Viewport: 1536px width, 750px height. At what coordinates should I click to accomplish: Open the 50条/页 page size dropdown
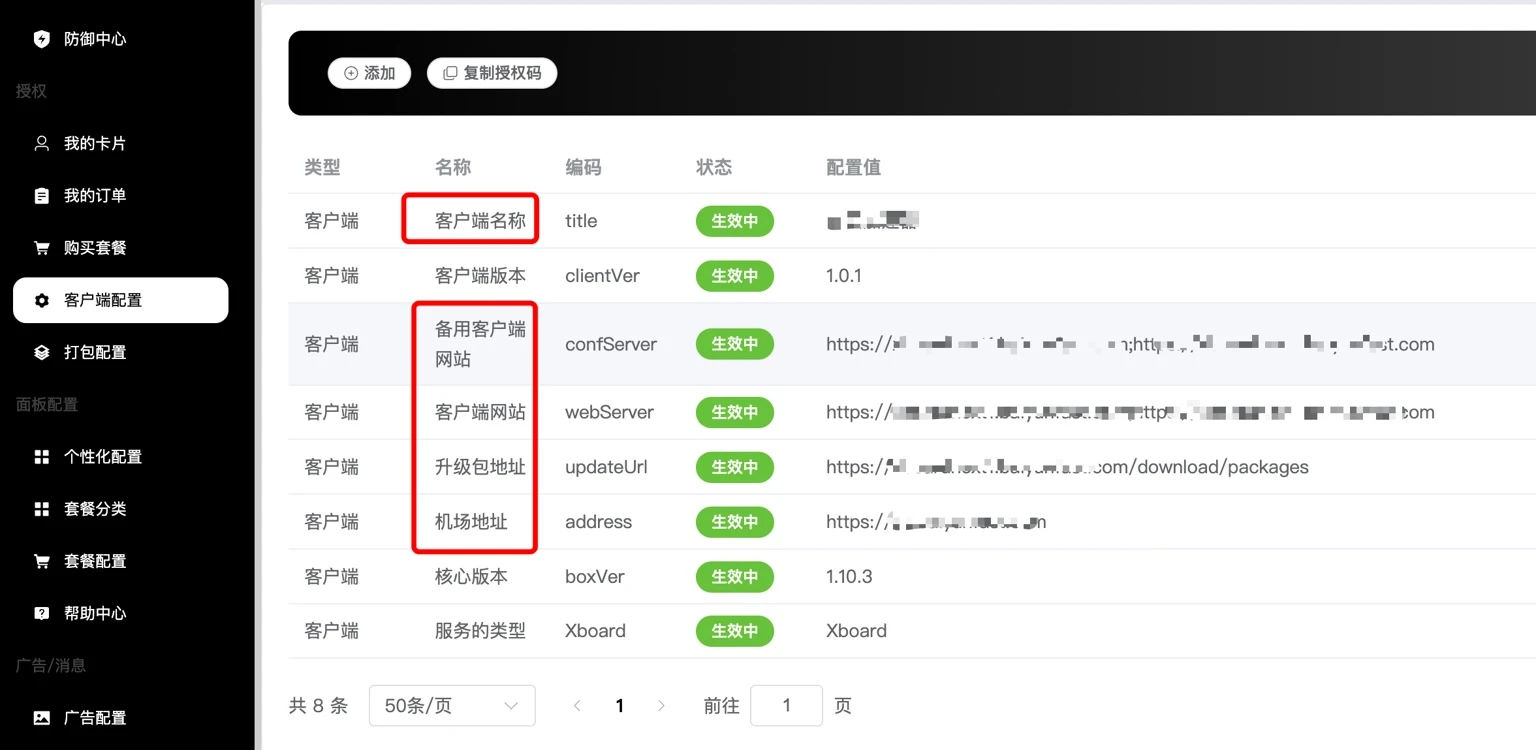click(452, 706)
